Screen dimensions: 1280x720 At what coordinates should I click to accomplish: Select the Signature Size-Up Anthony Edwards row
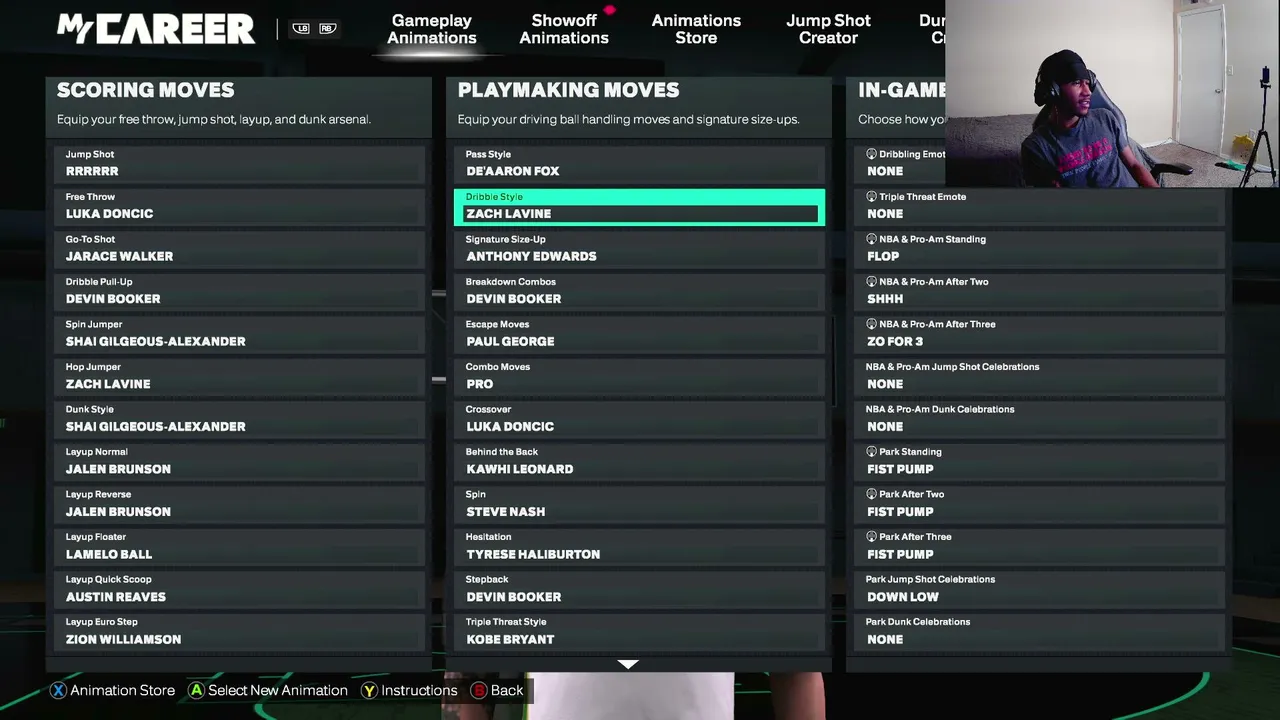click(x=639, y=248)
